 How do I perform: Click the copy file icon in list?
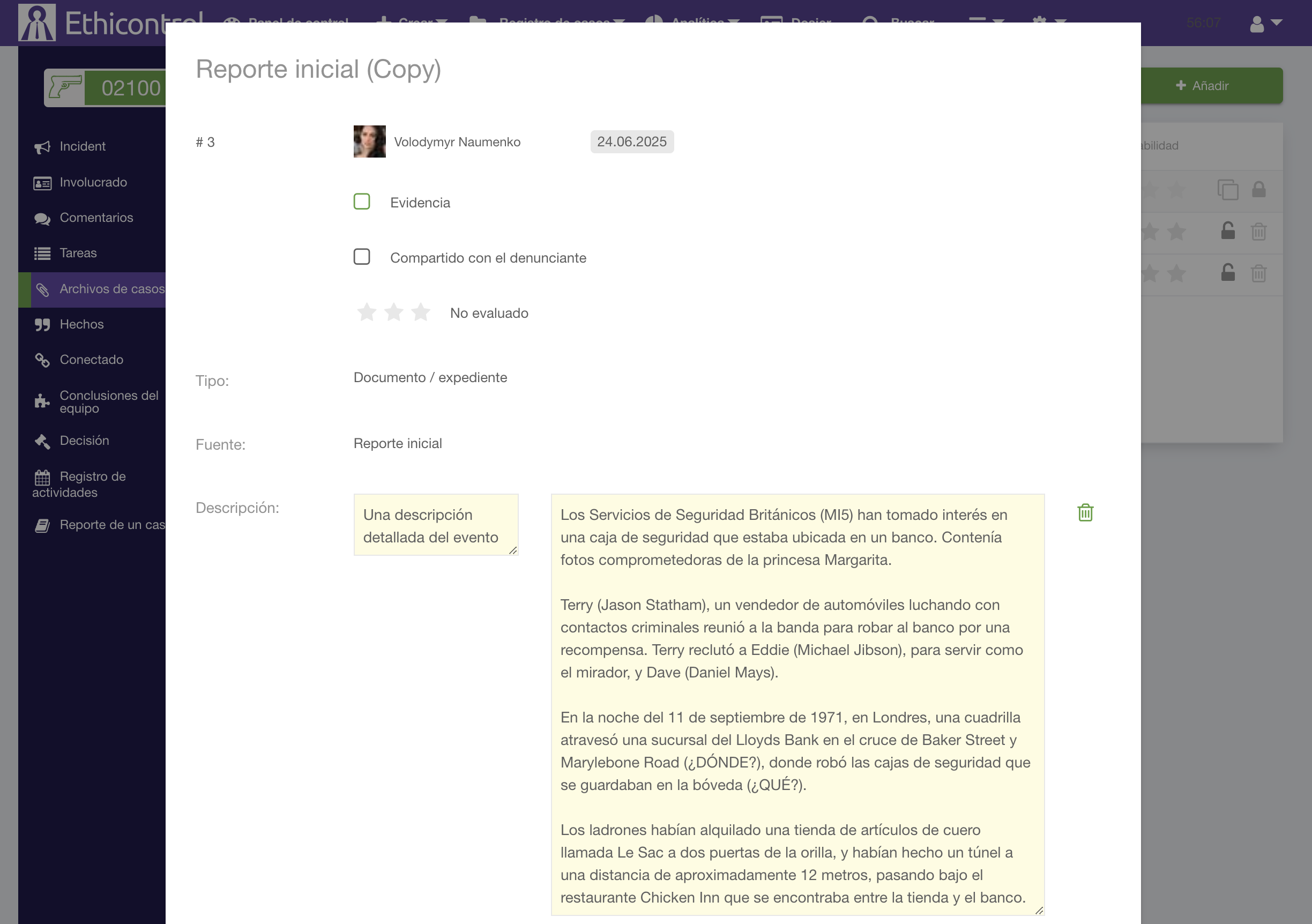coord(1227,190)
